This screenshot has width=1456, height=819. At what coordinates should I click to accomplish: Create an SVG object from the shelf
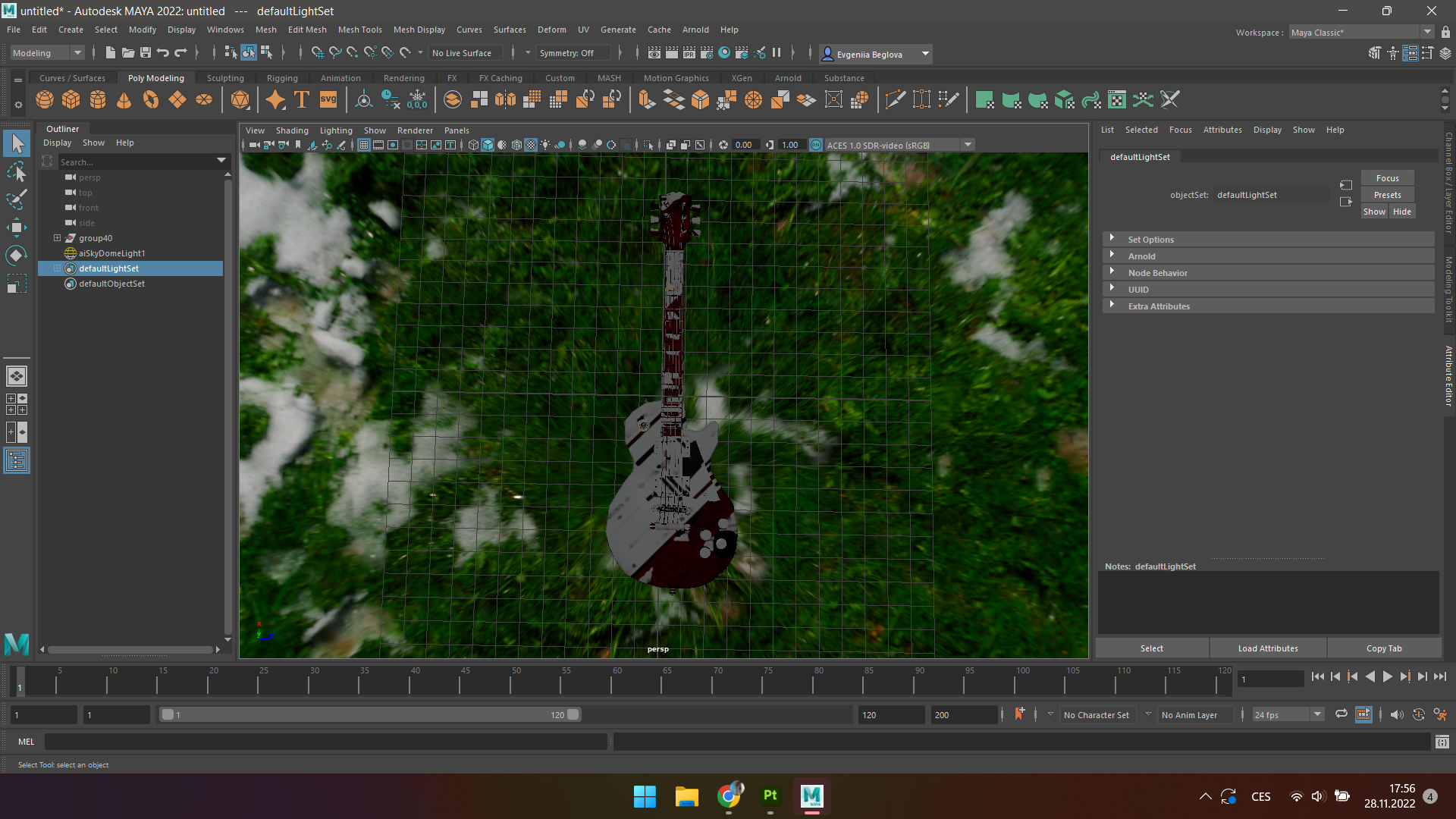tap(327, 99)
